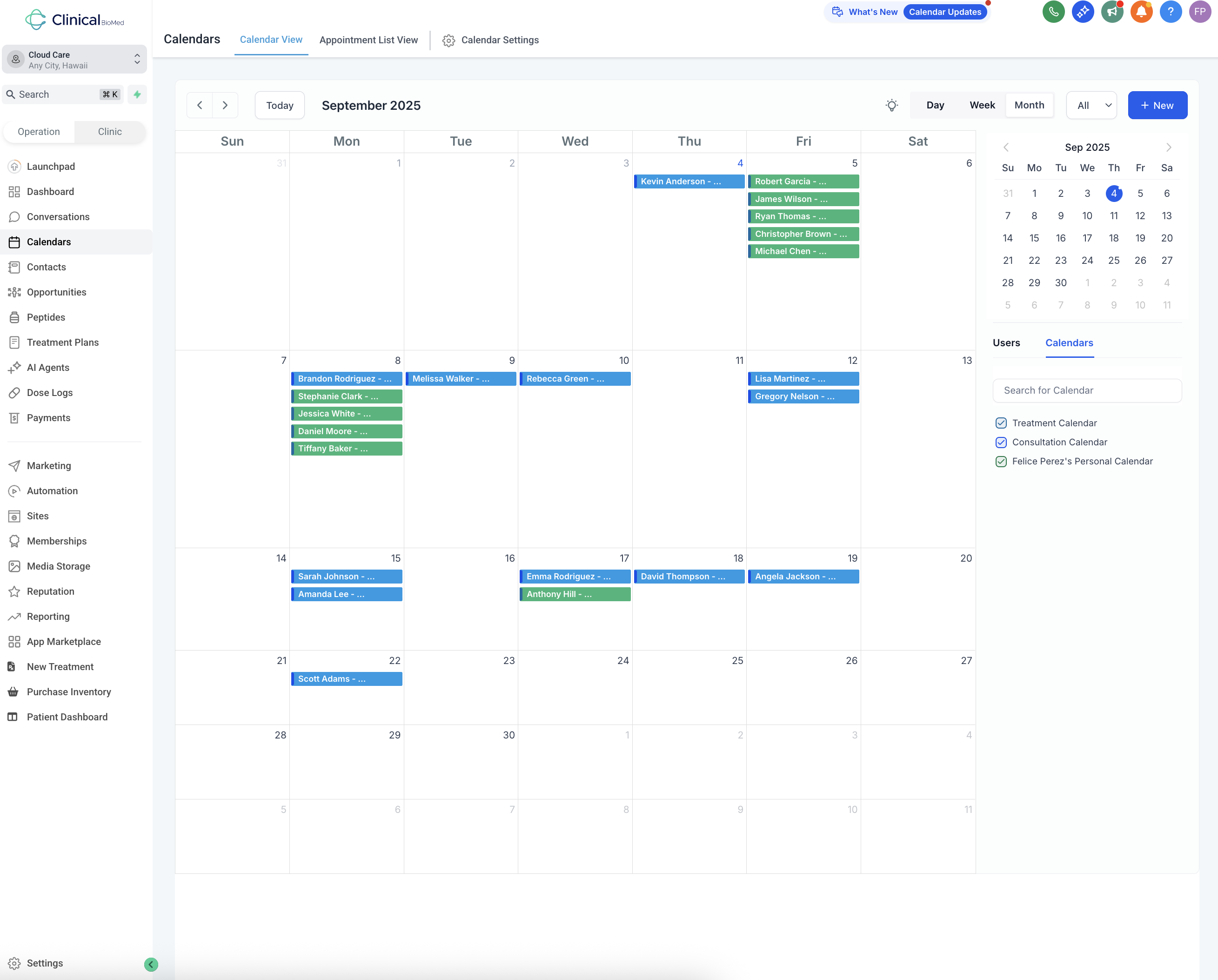Image resolution: width=1218 pixels, height=980 pixels.
Task: Click the lightbulb icon near Day view
Action: tap(891, 106)
